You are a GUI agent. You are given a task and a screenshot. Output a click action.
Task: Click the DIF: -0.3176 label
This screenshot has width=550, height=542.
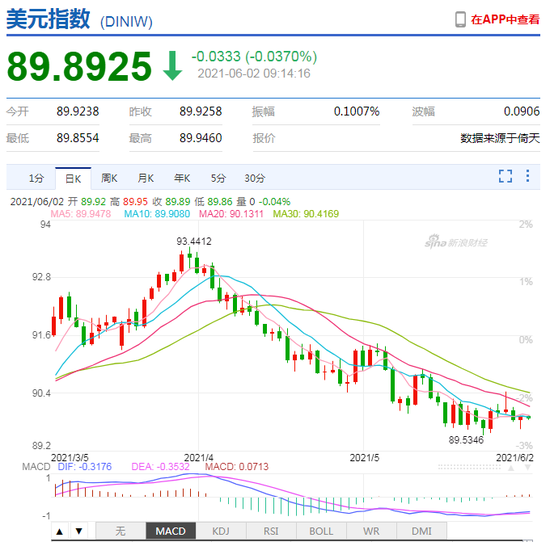(85, 467)
